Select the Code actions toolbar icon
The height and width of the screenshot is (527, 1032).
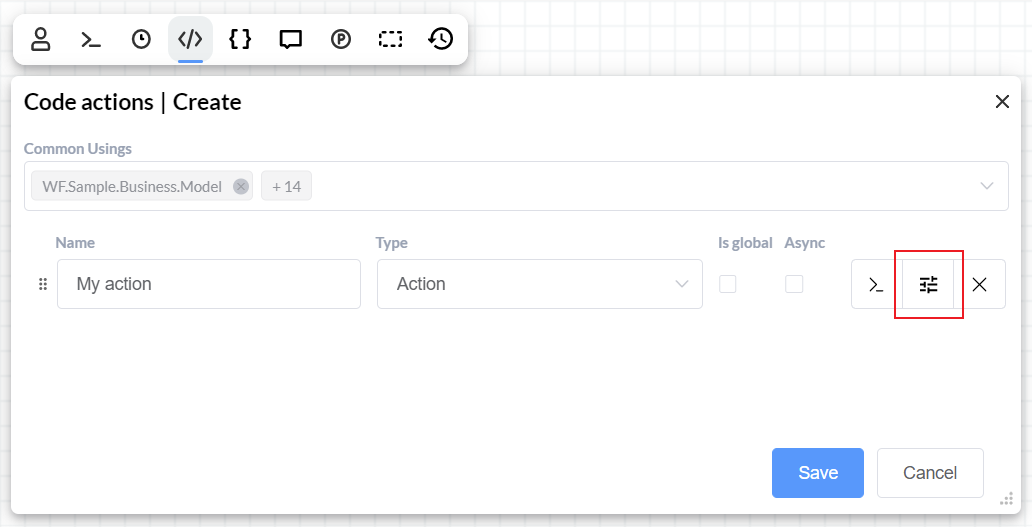pos(190,39)
